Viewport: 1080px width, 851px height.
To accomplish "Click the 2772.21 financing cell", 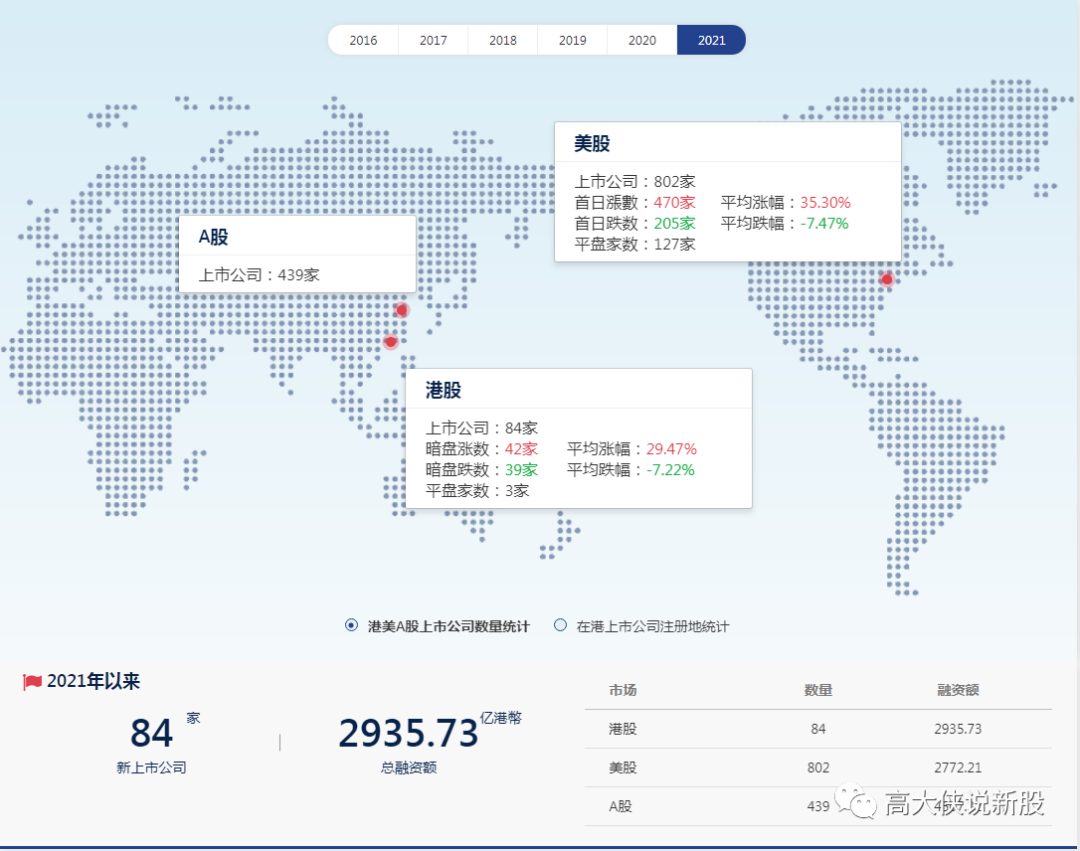I will pos(958,767).
